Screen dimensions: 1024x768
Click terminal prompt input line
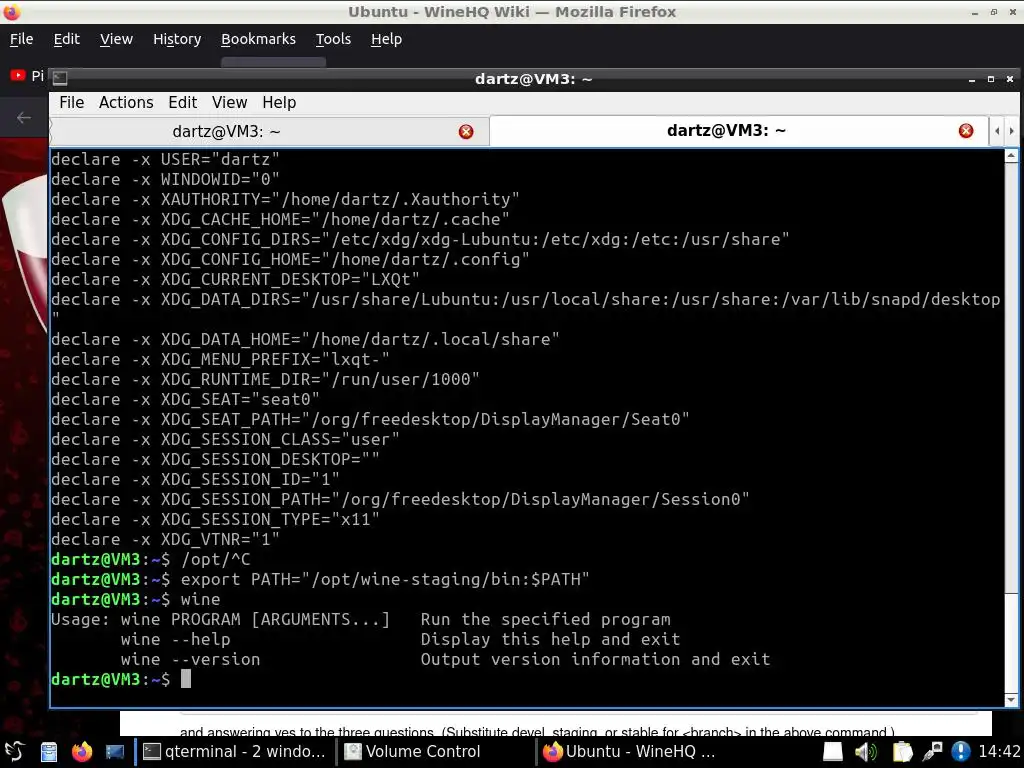[526, 679]
